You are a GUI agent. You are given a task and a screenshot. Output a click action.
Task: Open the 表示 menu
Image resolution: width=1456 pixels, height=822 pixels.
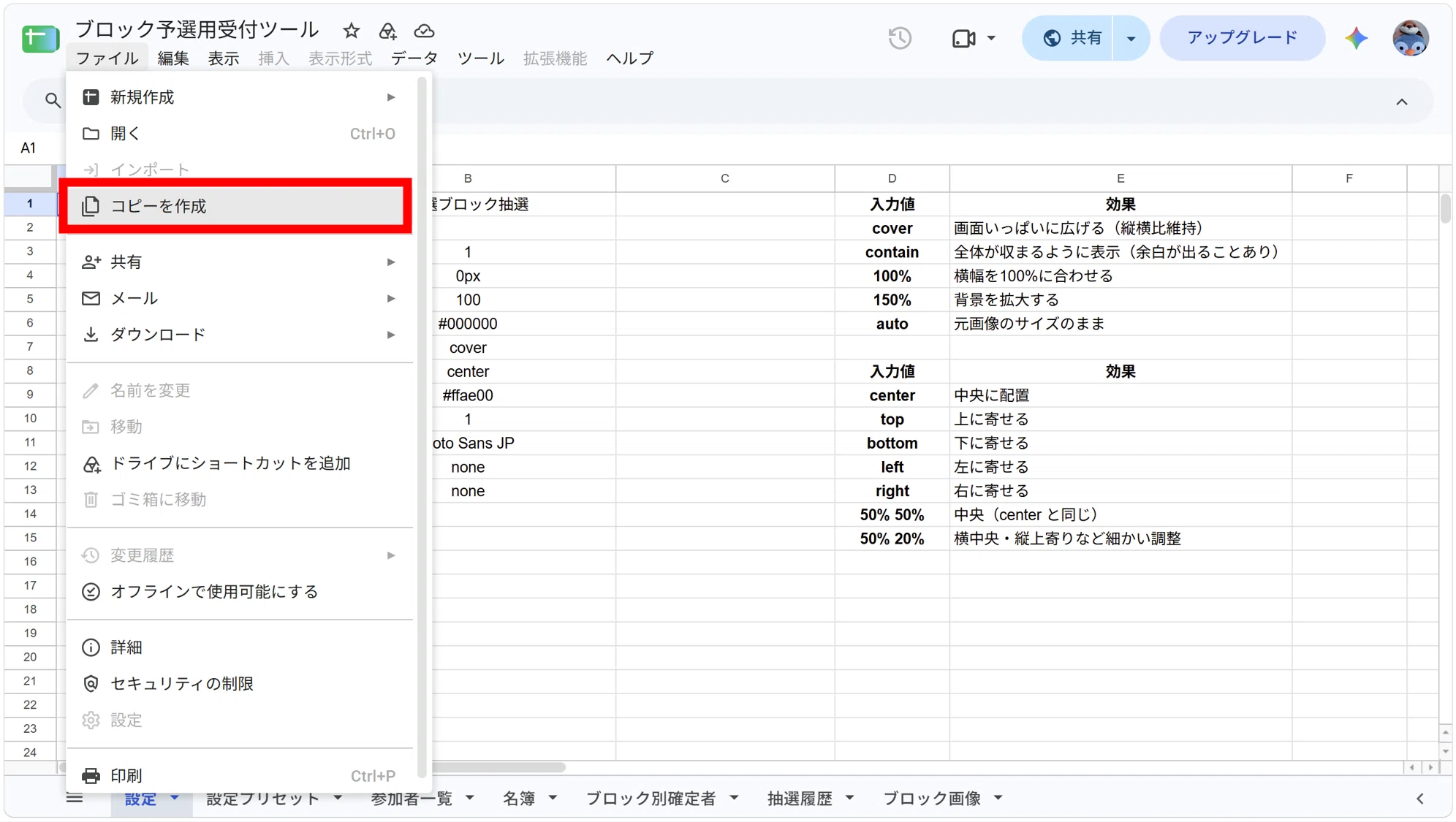(x=224, y=58)
